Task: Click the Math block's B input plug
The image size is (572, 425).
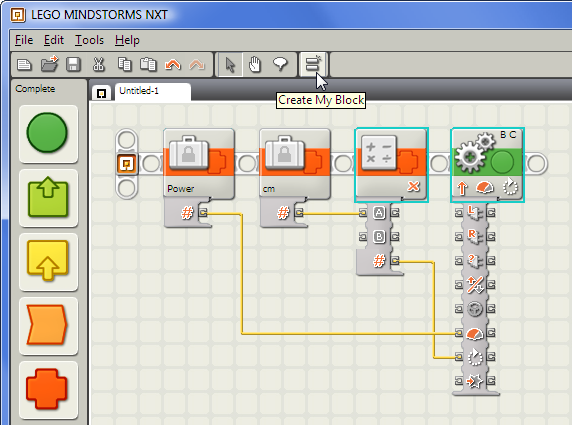Action: tap(363, 237)
